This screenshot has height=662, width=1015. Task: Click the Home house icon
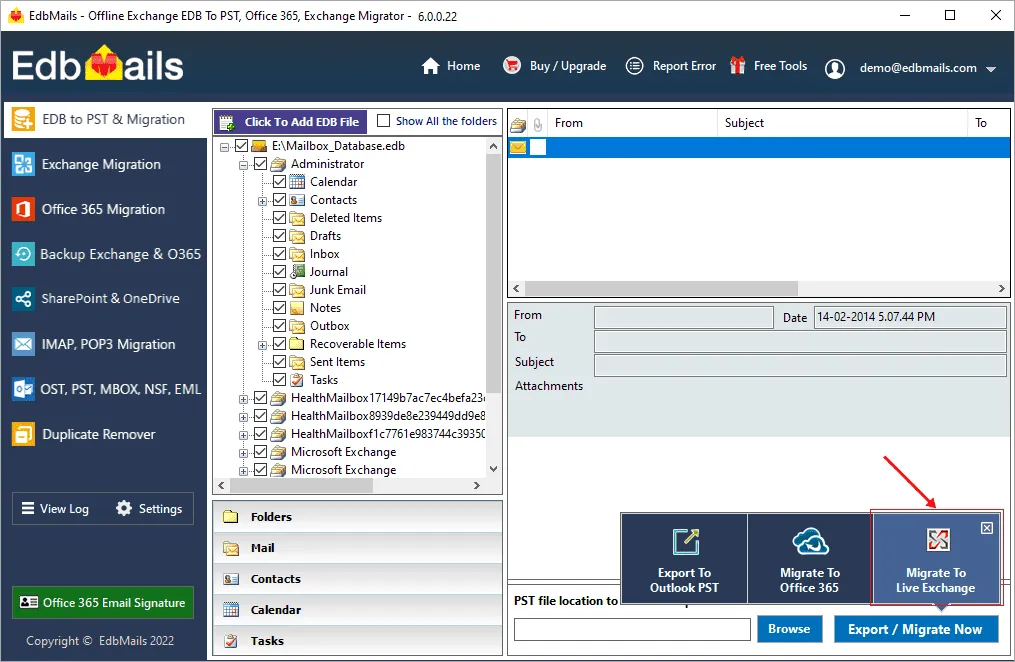(x=430, y=66)
